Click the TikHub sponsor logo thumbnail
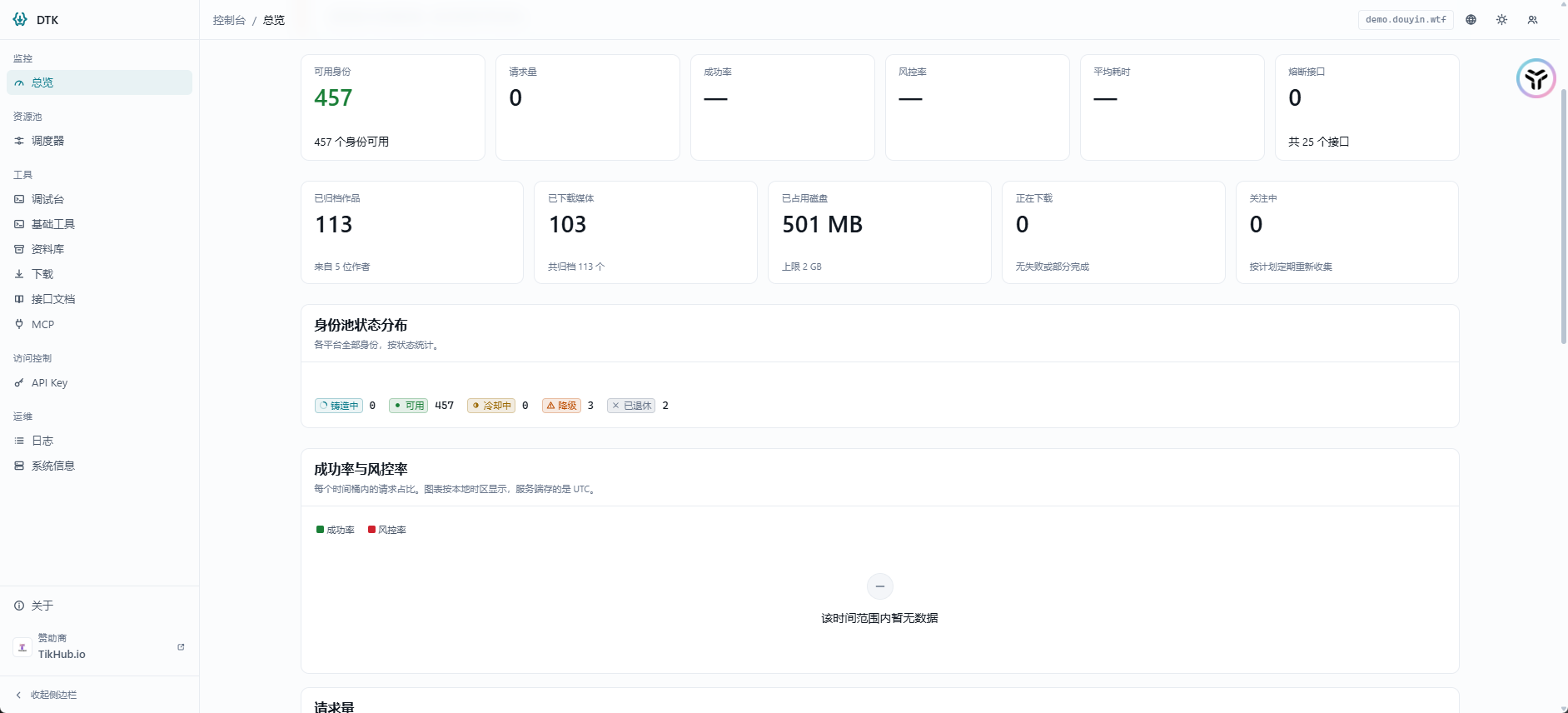Screen dimensions: 1568x713 click(22, 647)
